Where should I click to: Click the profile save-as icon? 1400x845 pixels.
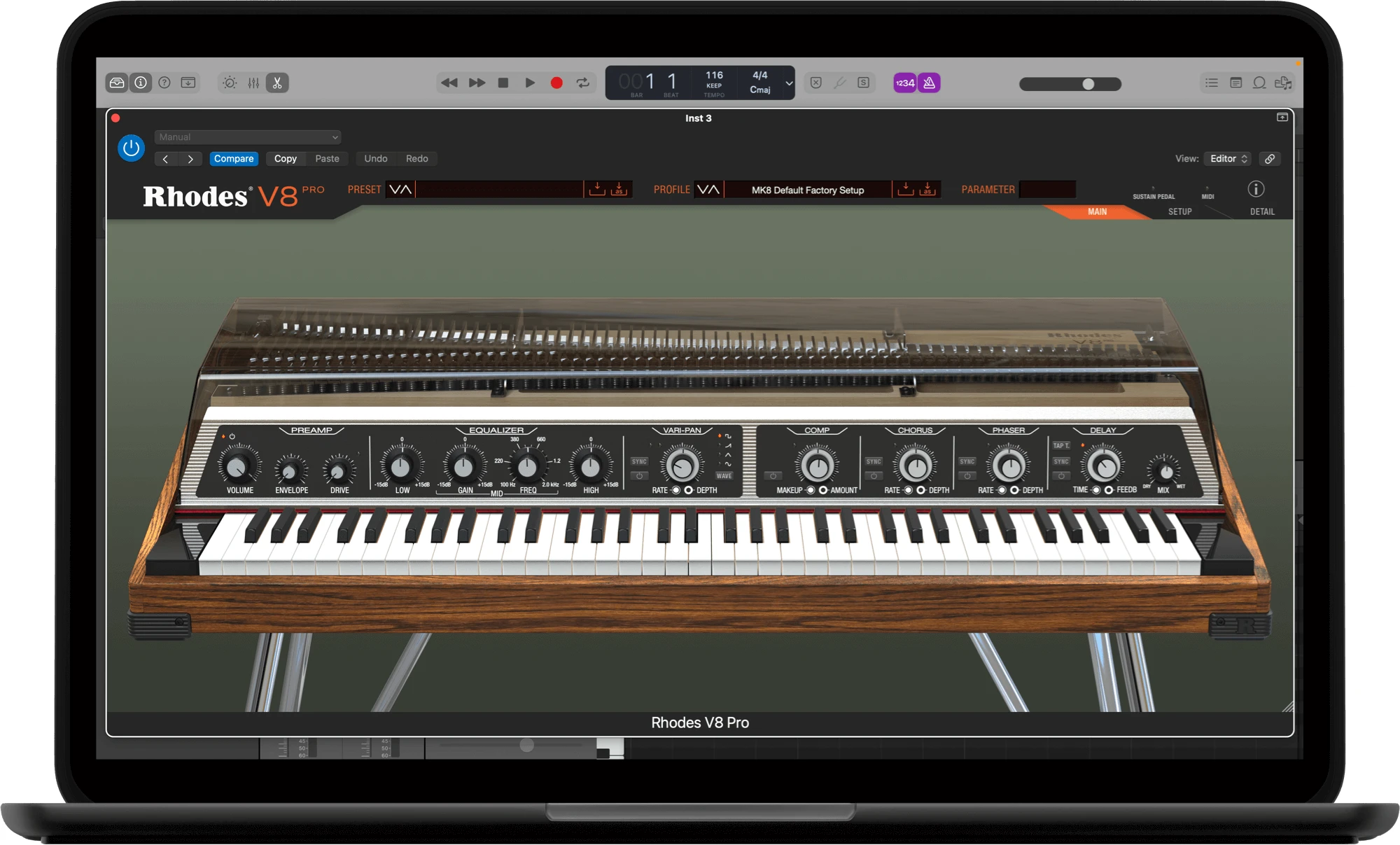click(927, 190)
